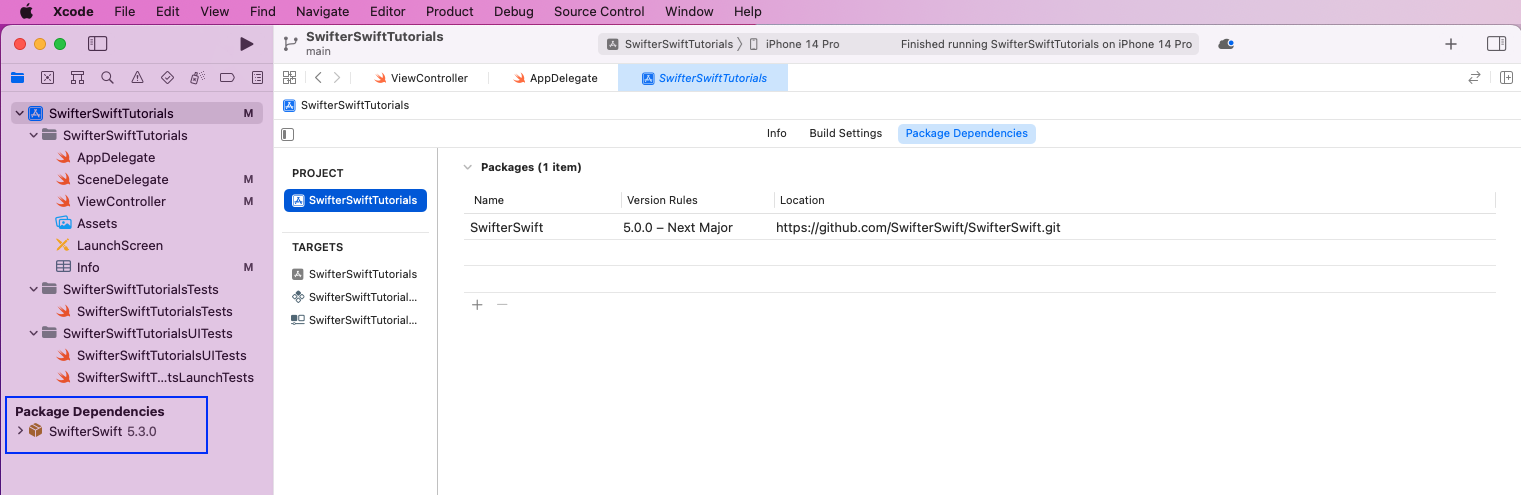Select ViewController in the navigator
Image resolution: width=1521 pixels, height=495 pixels.
click(x=121, y=202)
